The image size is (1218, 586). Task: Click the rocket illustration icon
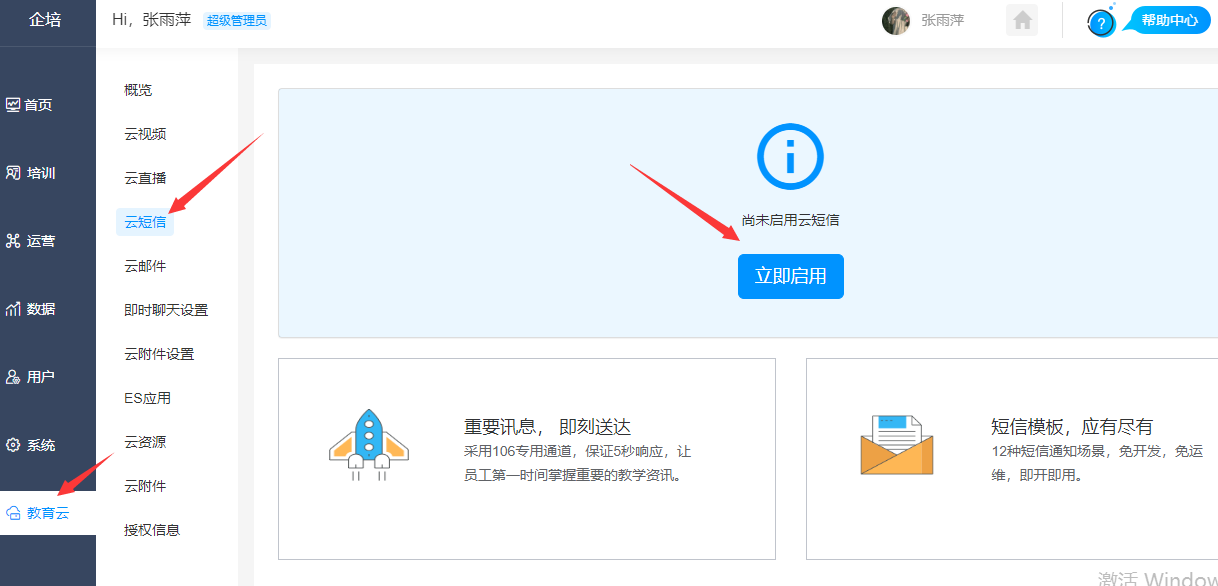[x=369, y=445]
